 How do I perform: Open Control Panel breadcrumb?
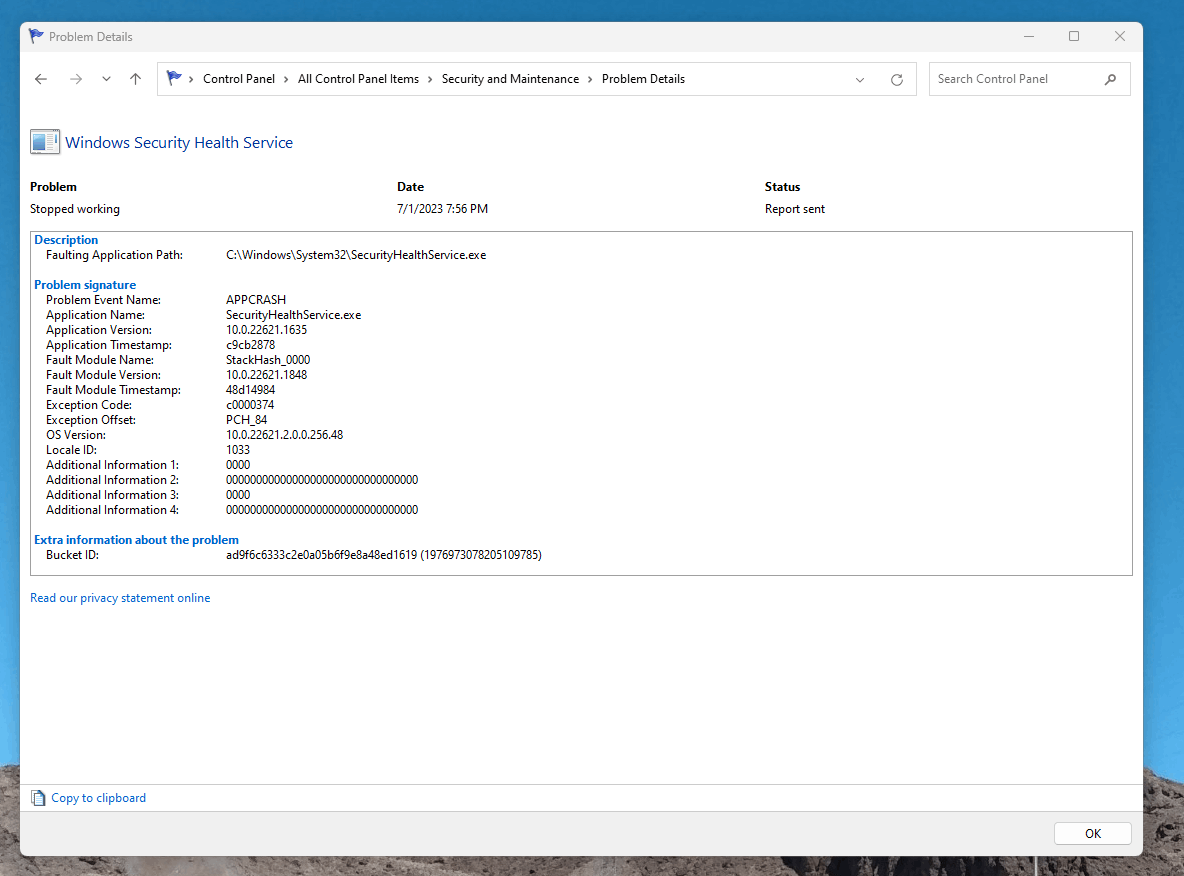(x=239, y=79)
